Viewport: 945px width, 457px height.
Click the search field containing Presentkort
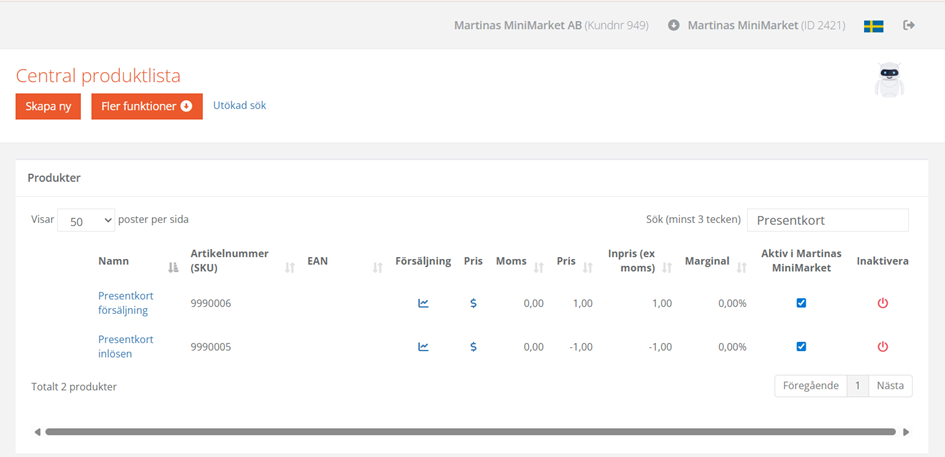[827, 220]
